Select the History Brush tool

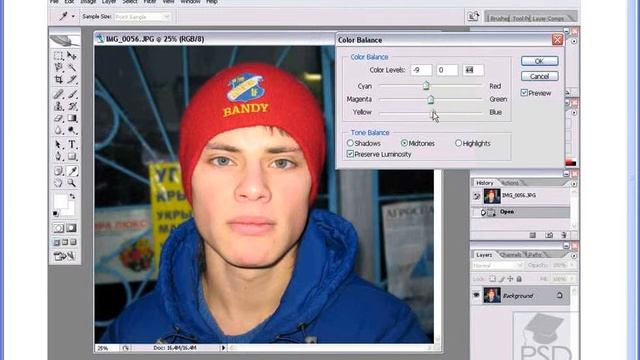pos(72,107)
